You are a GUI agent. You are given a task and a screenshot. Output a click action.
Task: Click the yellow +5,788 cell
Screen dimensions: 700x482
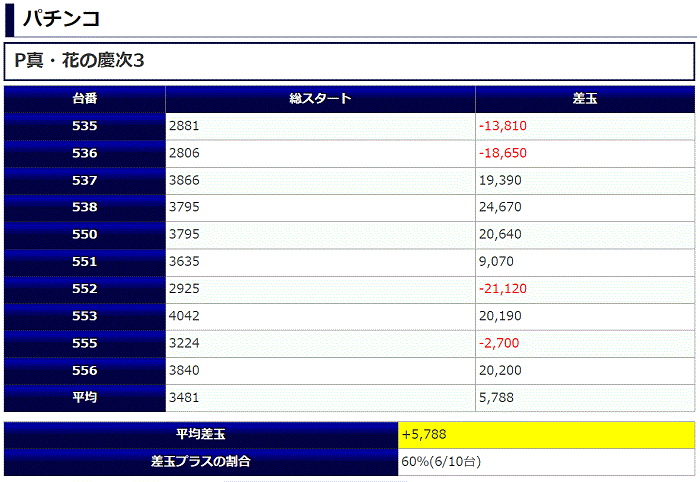pyautogui.click(x=546, y=435)
